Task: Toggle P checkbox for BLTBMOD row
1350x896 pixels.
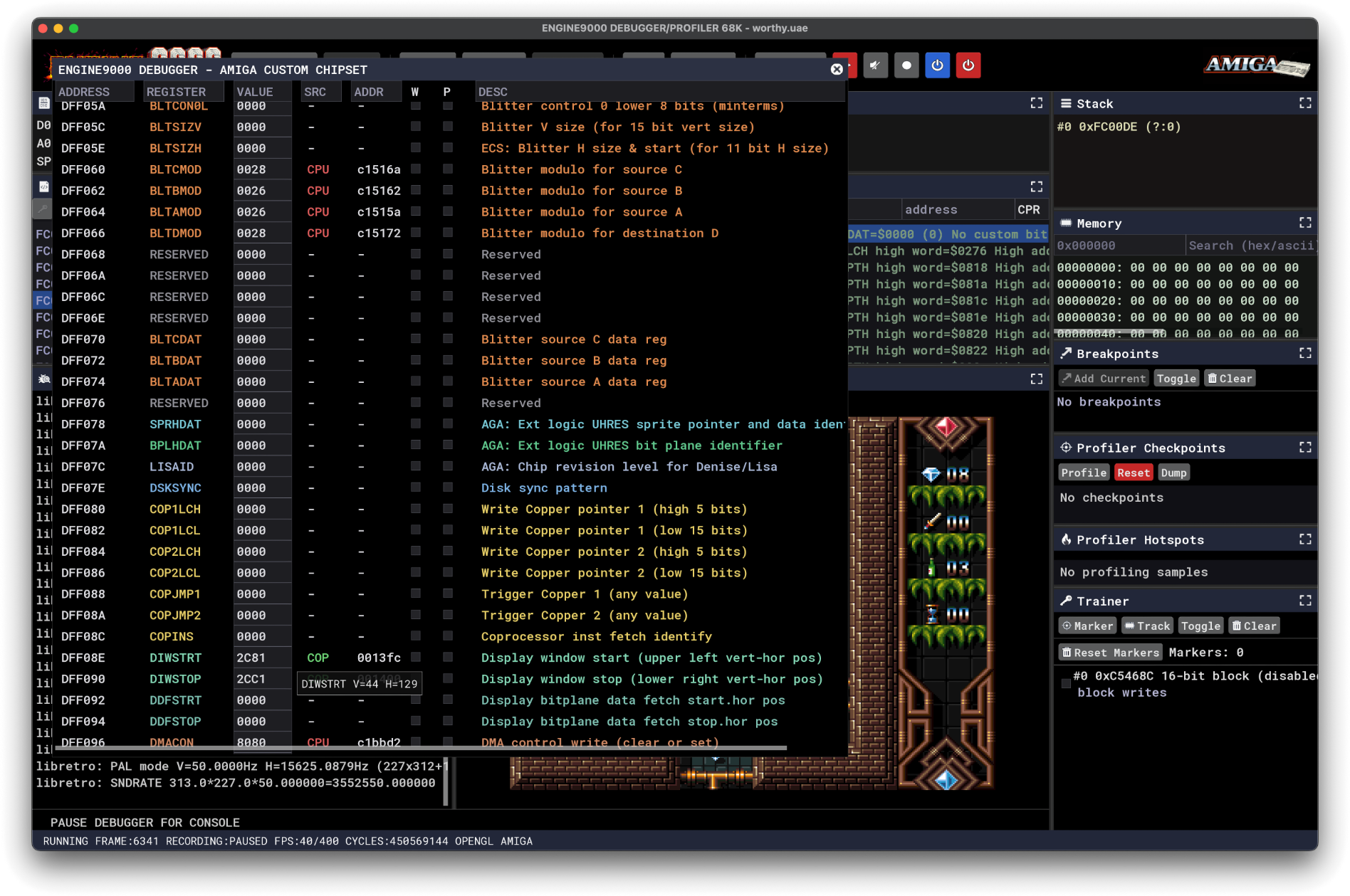Action: [448, 190]
